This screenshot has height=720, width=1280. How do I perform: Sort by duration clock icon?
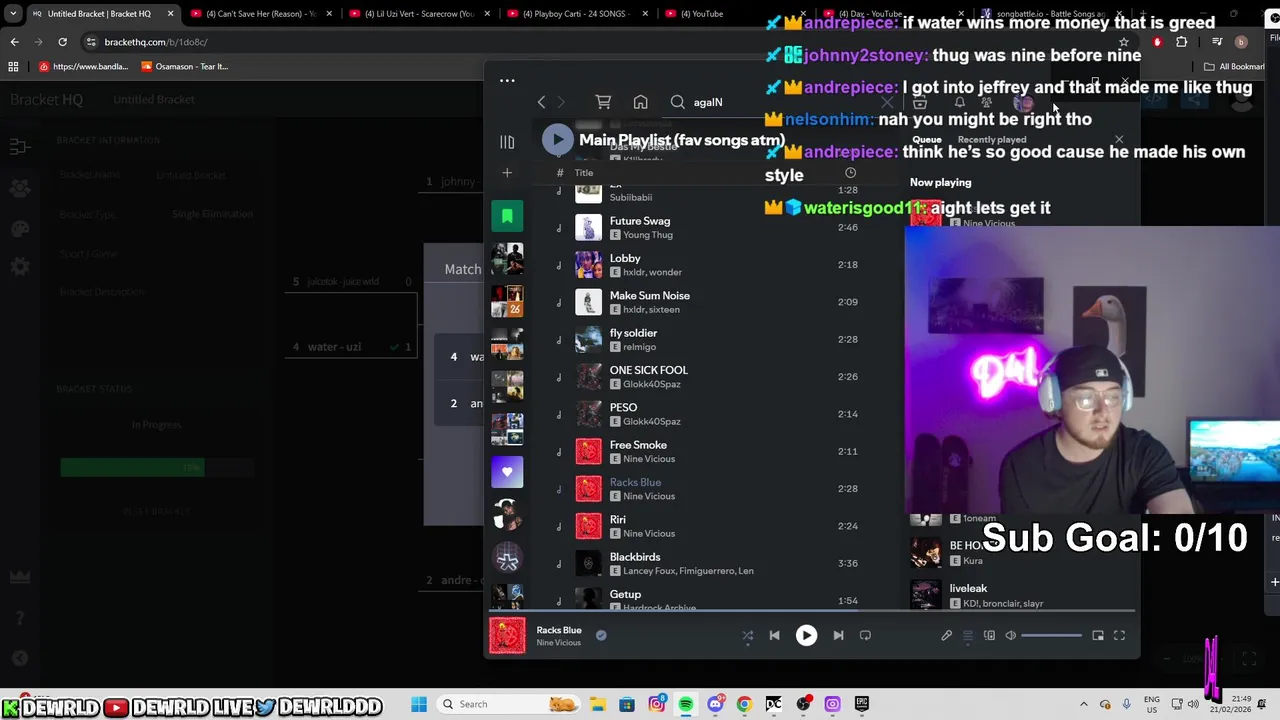coord(850,173)
